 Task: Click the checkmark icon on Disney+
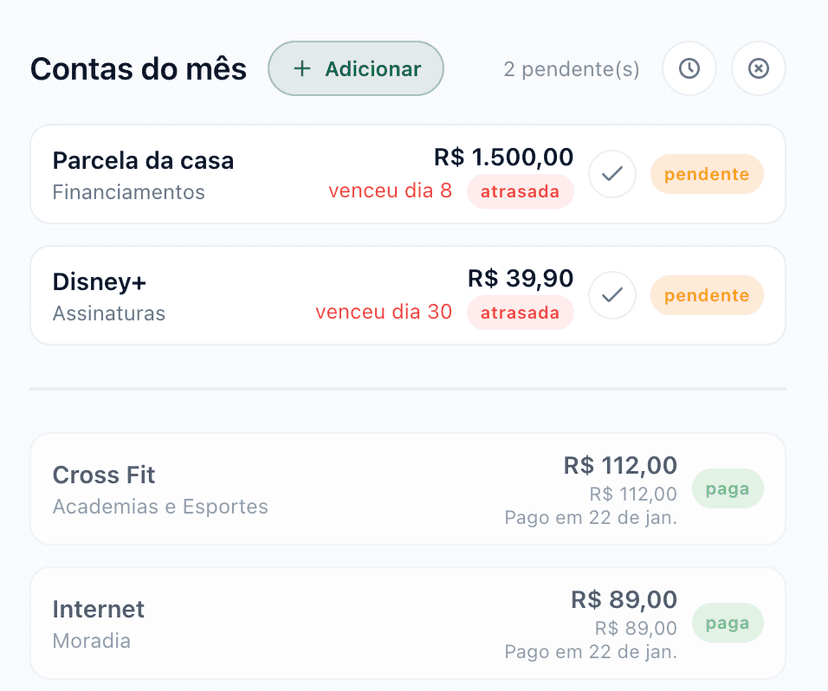[x=612, y=295]
